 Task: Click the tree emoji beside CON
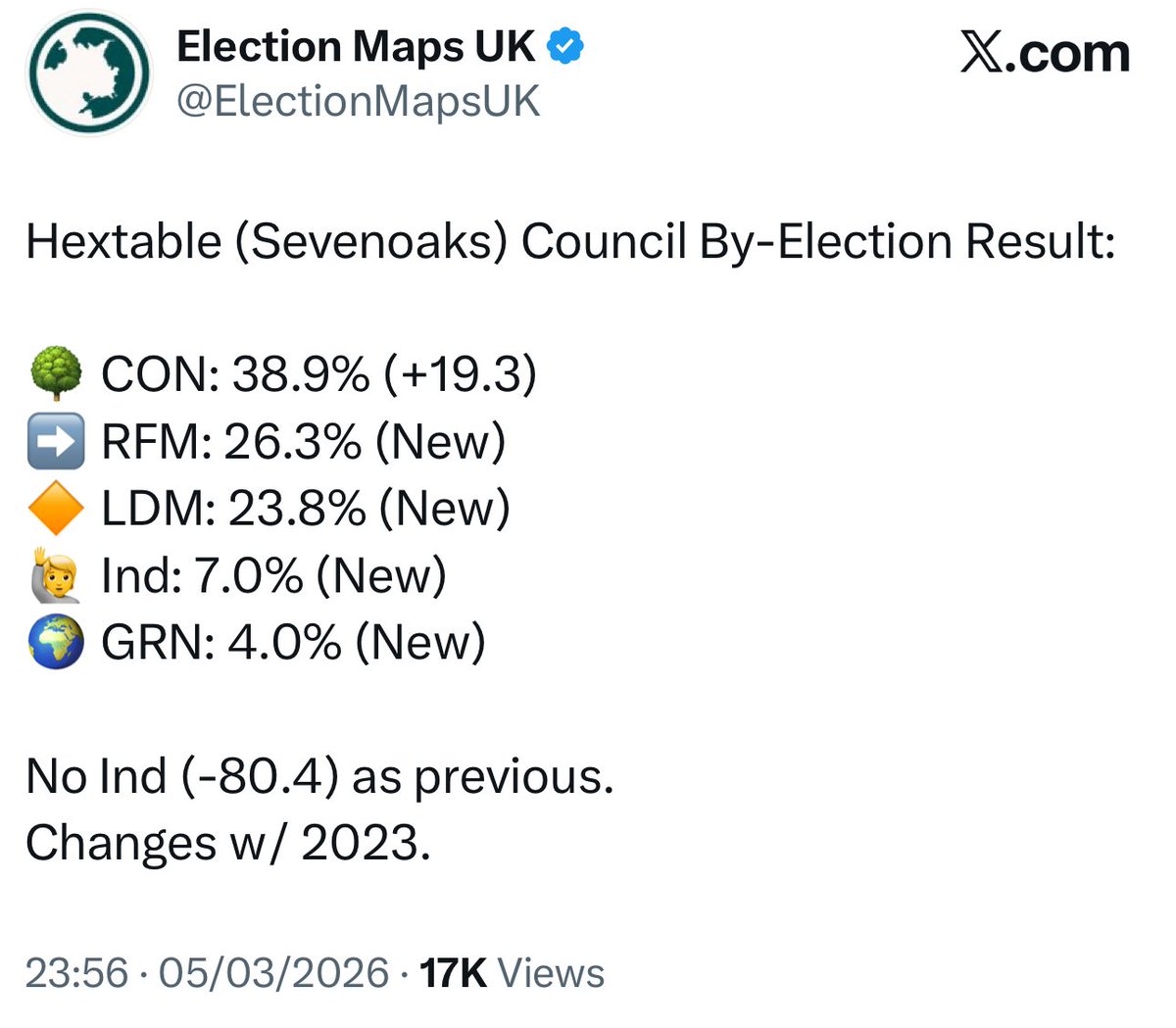[56, 375]
